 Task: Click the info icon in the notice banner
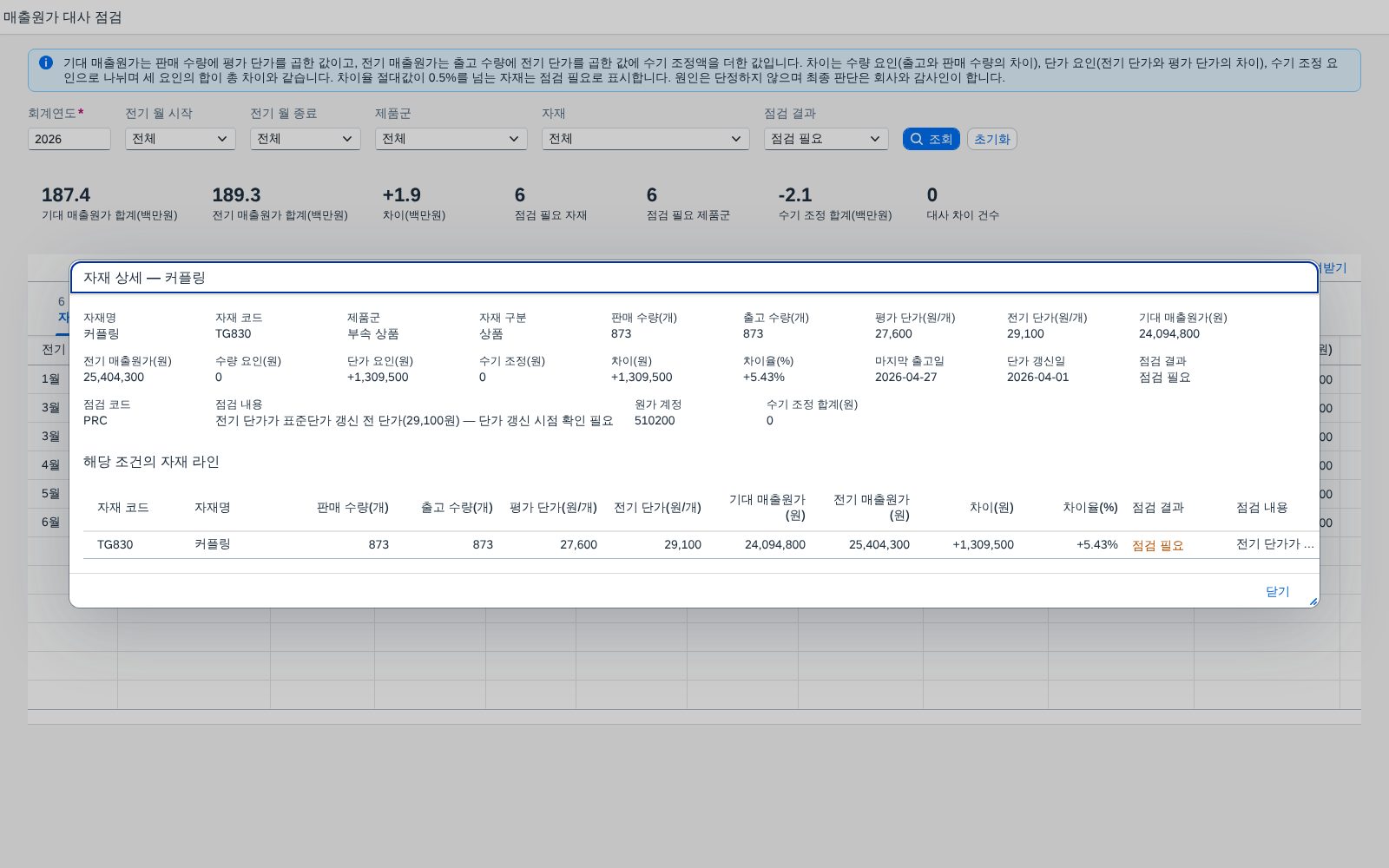point(46,62)
